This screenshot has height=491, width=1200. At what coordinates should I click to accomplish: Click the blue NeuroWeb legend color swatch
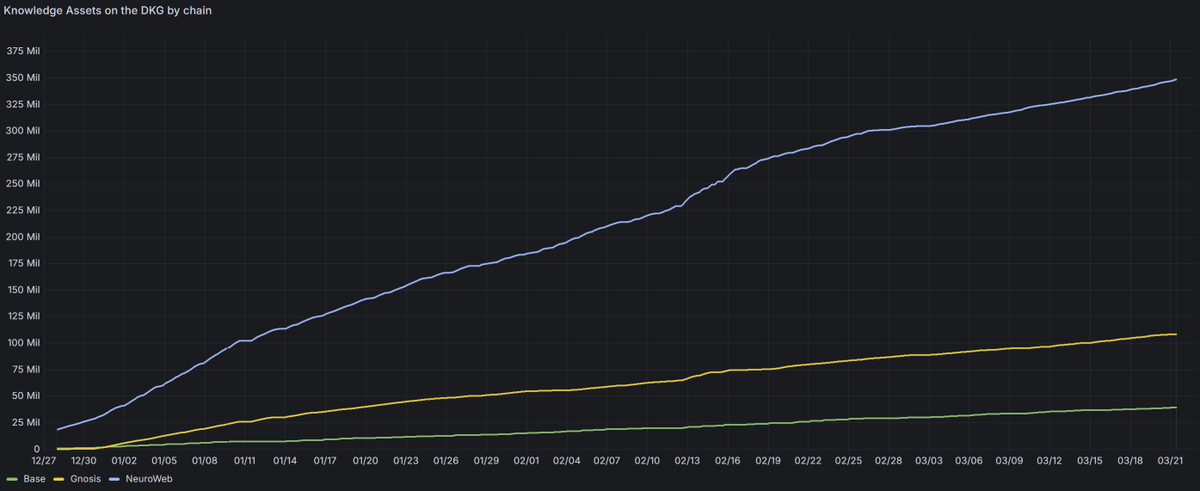[x=114, y=480]
